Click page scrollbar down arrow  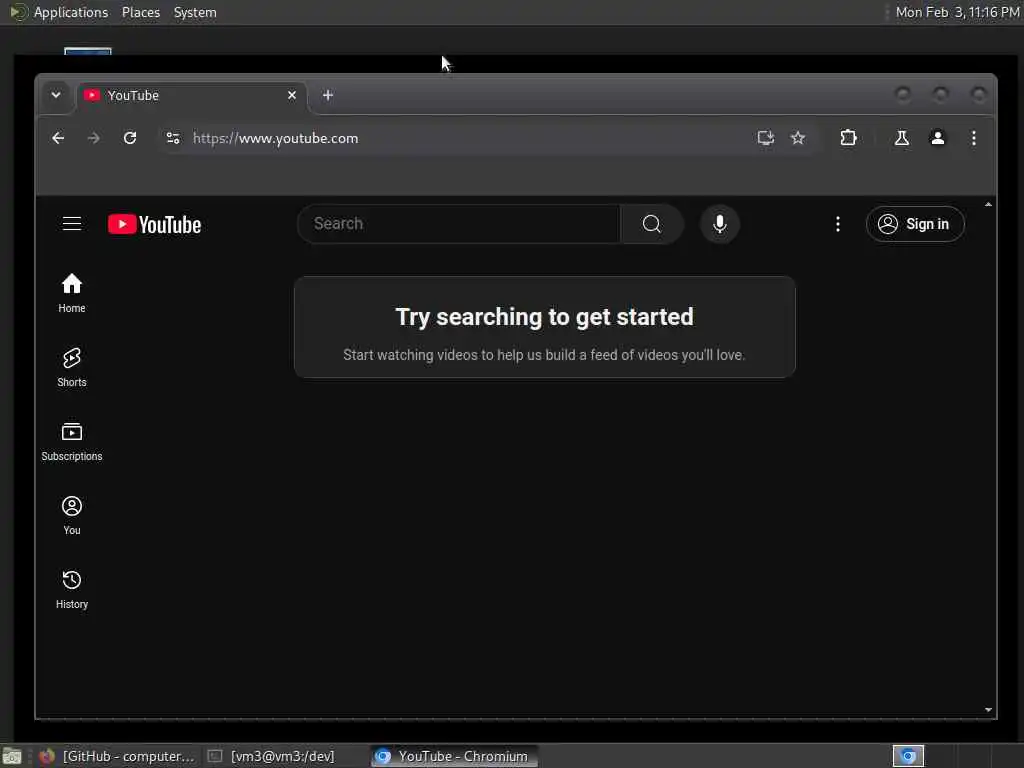tap(989, 710)
